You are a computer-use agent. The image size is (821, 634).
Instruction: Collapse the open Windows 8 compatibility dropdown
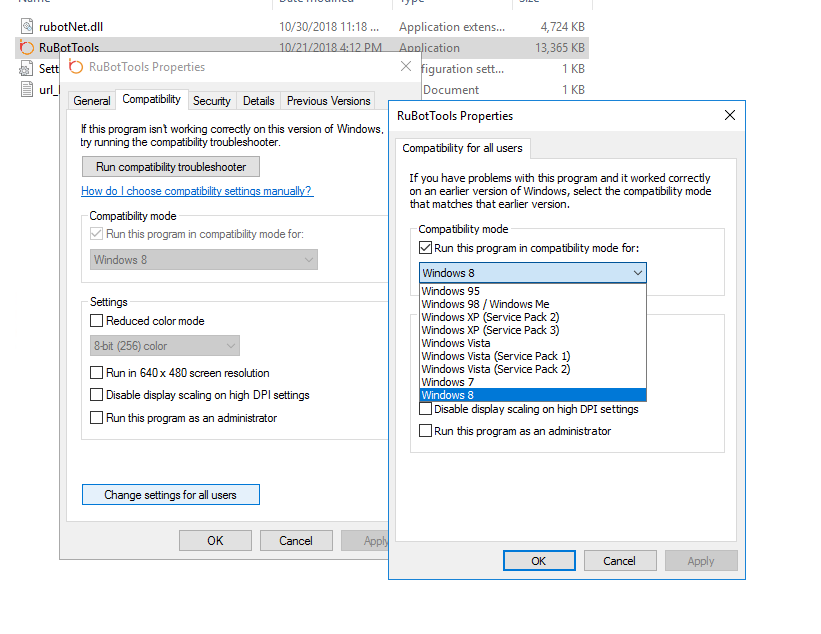pyautogui.click(x=637, y=273)
